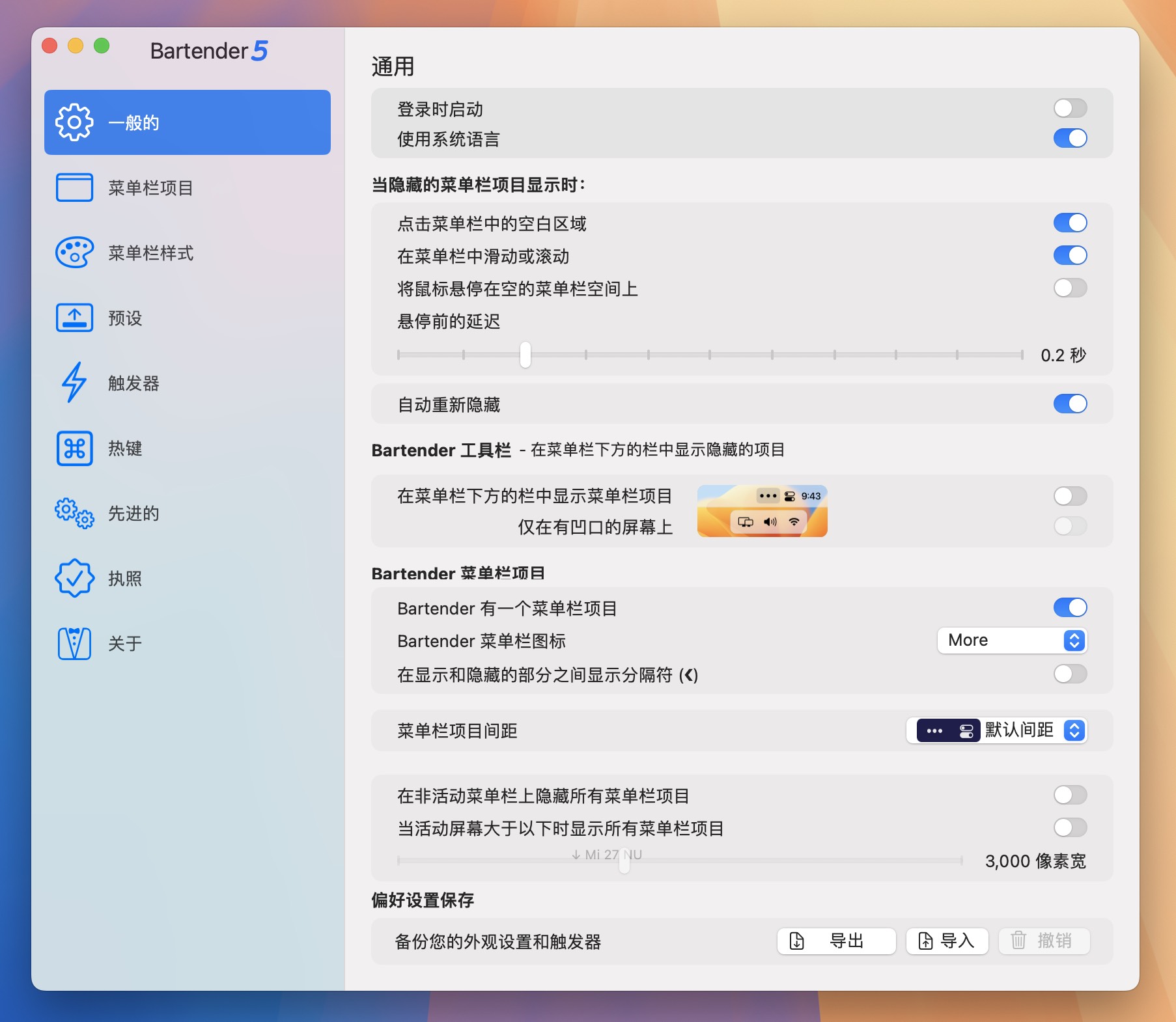Open 执照 using the badge icon
The width and height of the screenshot is (1176, 1022).
(x=74, y=578)
